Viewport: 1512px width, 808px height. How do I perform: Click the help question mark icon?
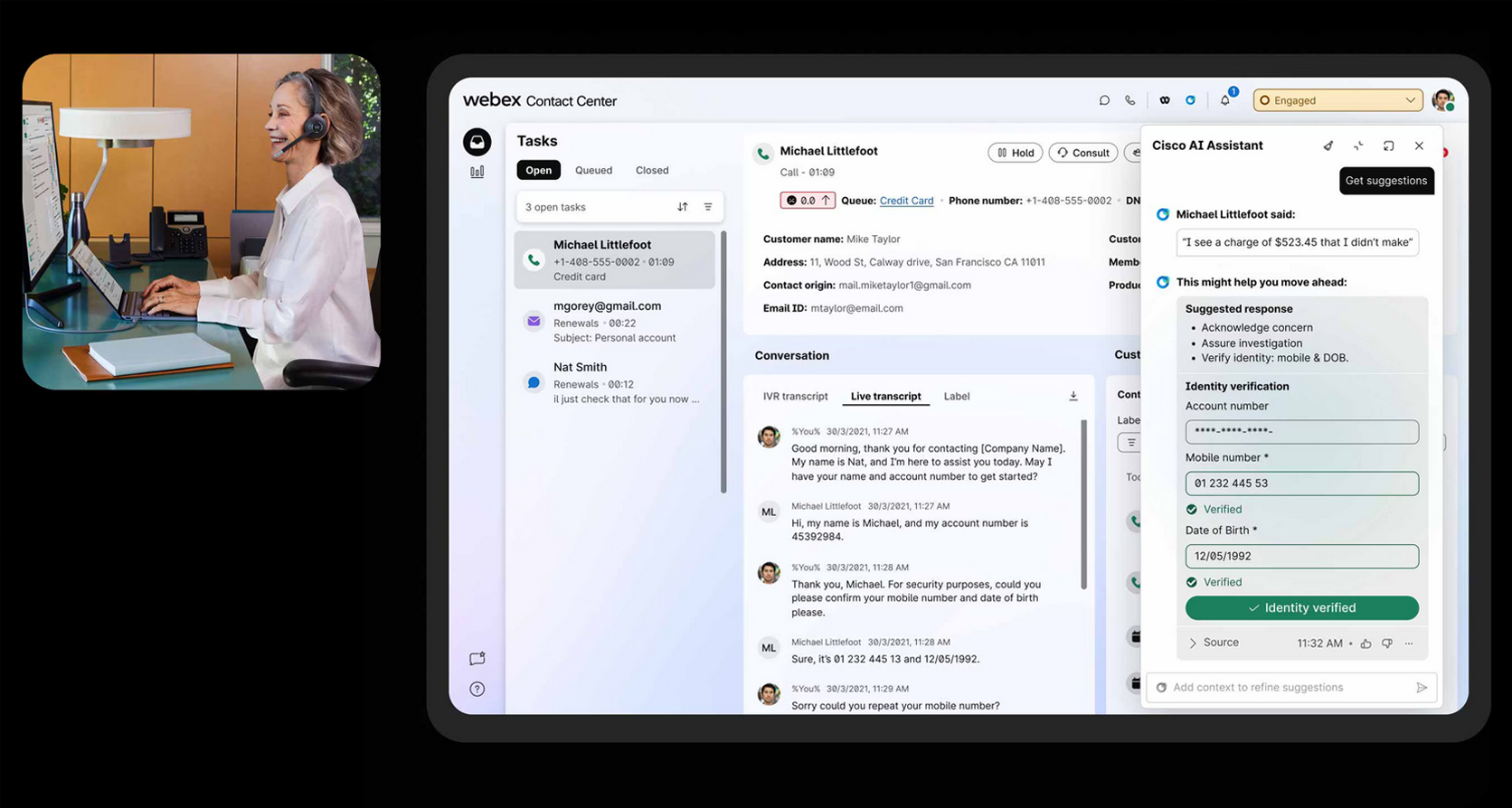point(477,689)
